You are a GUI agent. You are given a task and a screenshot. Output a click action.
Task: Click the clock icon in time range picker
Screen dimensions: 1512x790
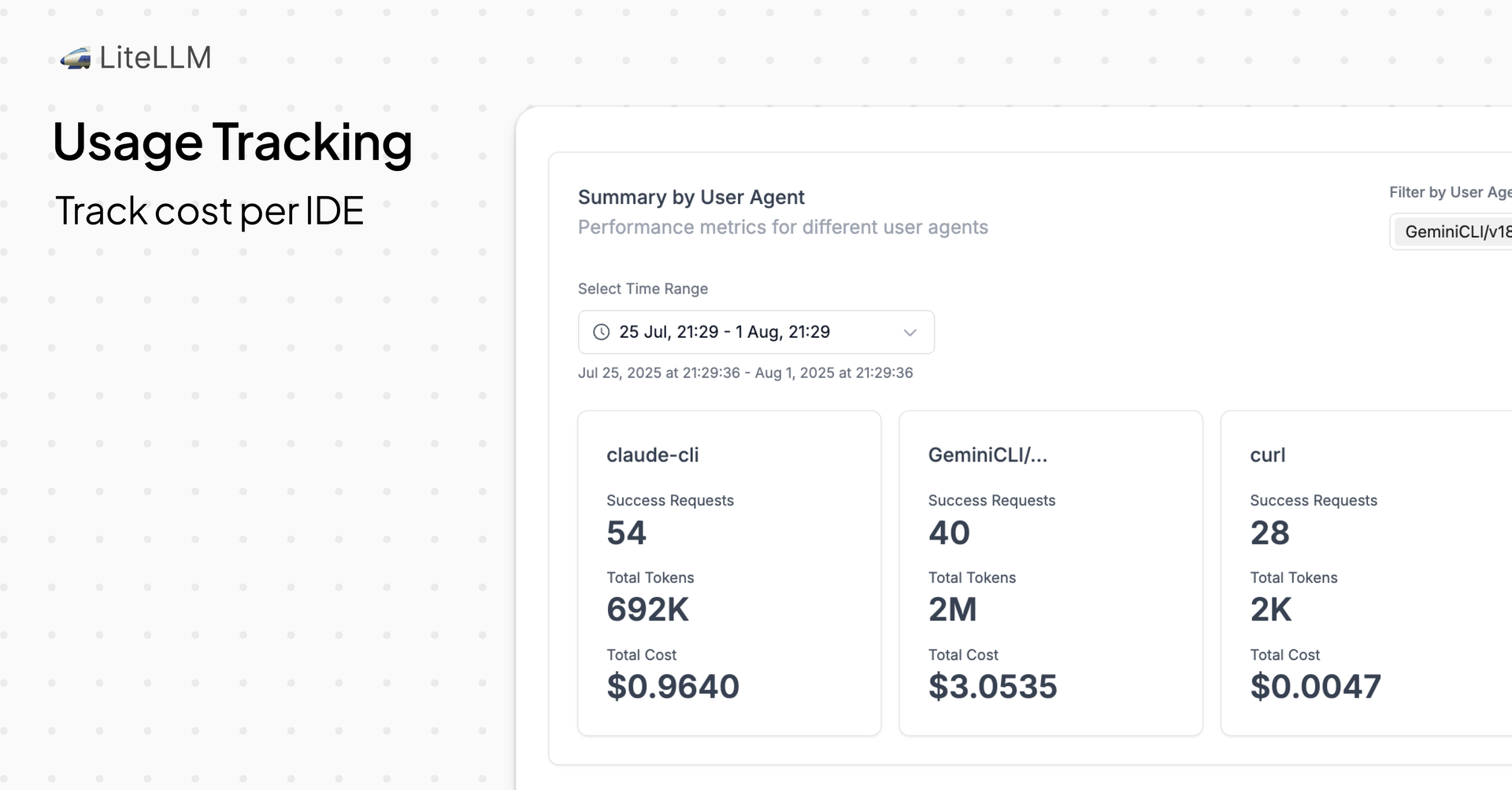tap(601, 332)
